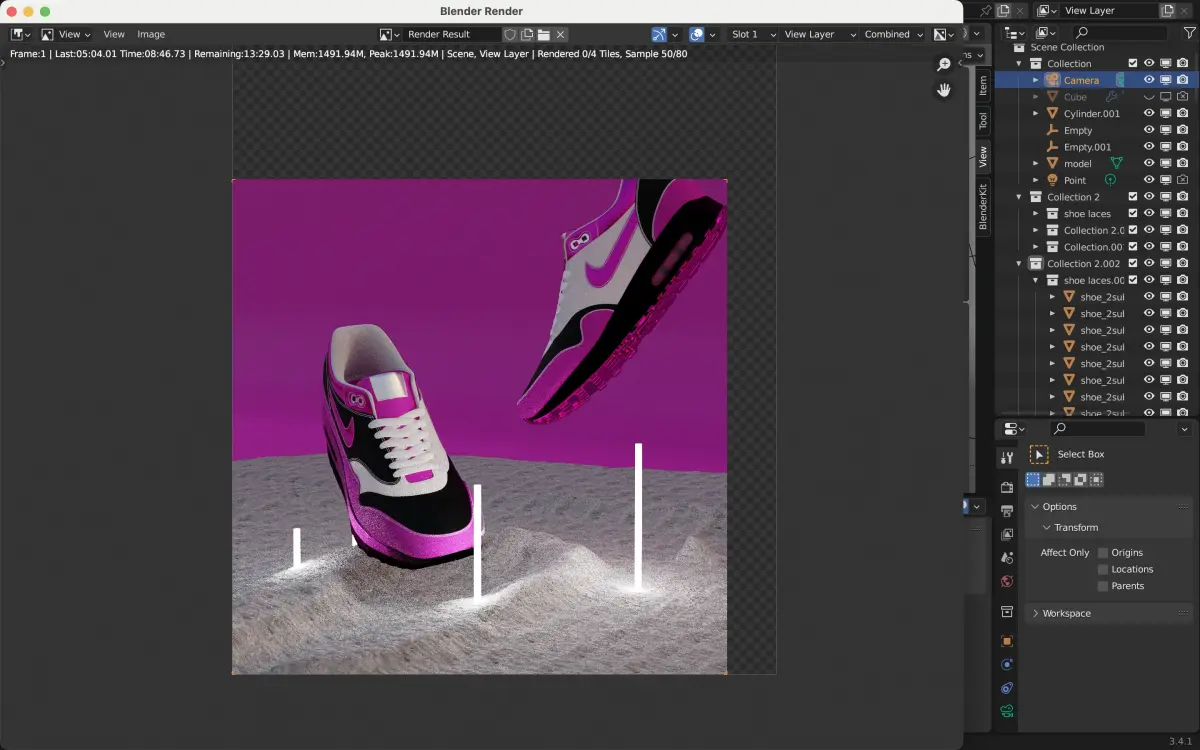Expand the Cylinder.001 object row
This screenshot has width=1200, height=750.
click(1036, 113)
